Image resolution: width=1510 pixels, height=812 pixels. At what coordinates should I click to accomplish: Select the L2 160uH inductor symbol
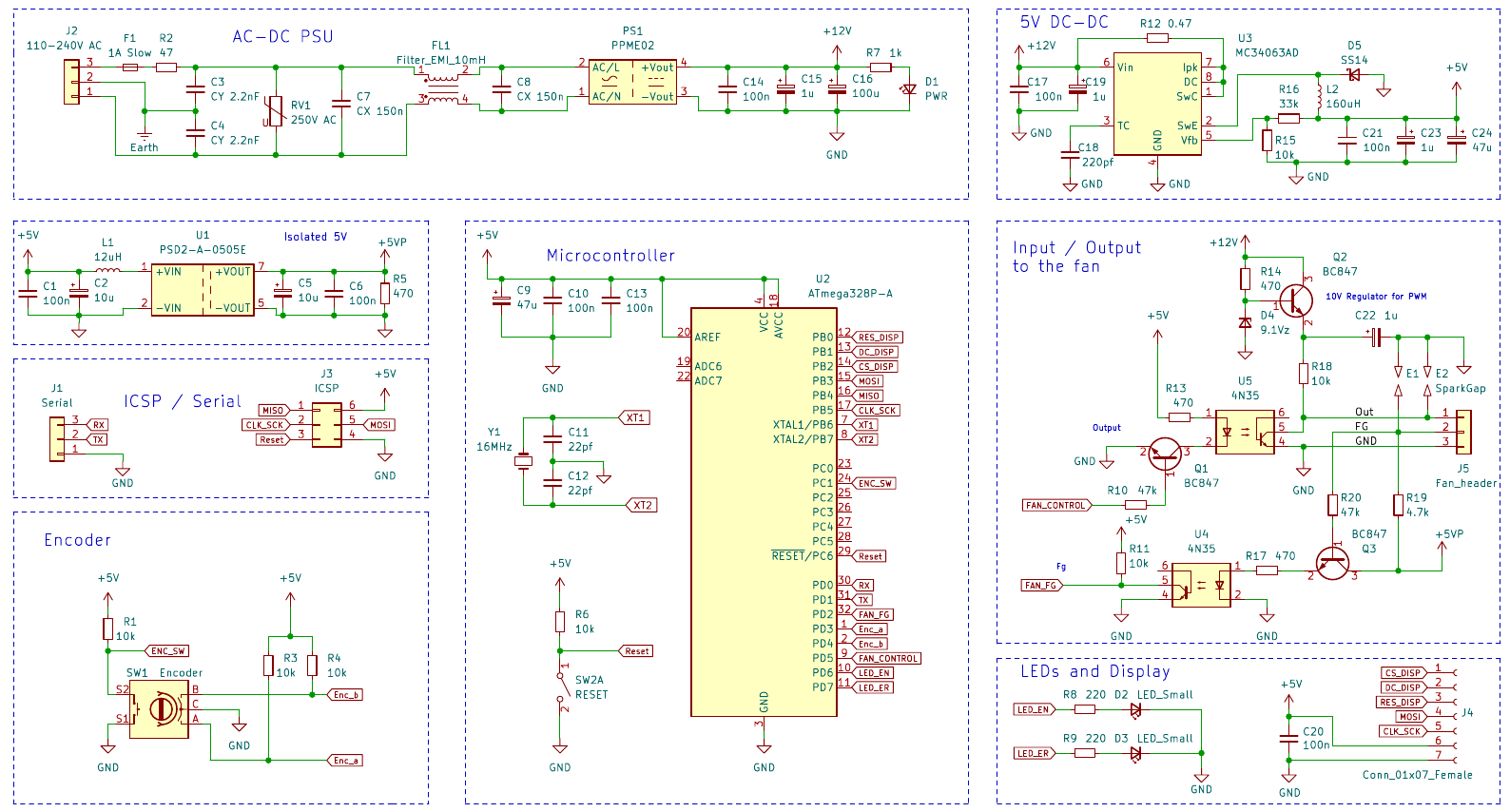[1319, 97]
